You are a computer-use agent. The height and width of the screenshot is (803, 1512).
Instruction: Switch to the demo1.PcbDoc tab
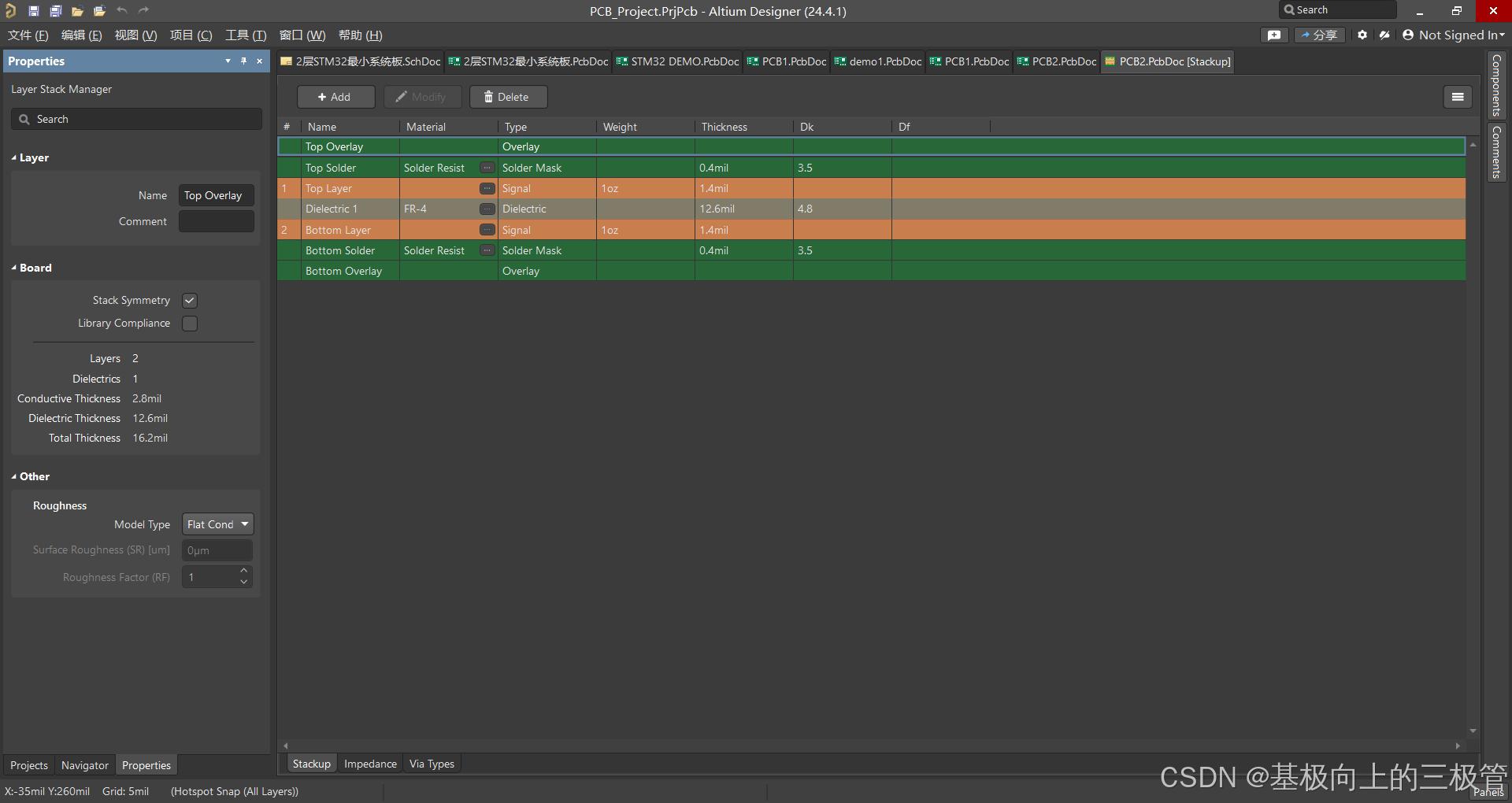point(877,61)
